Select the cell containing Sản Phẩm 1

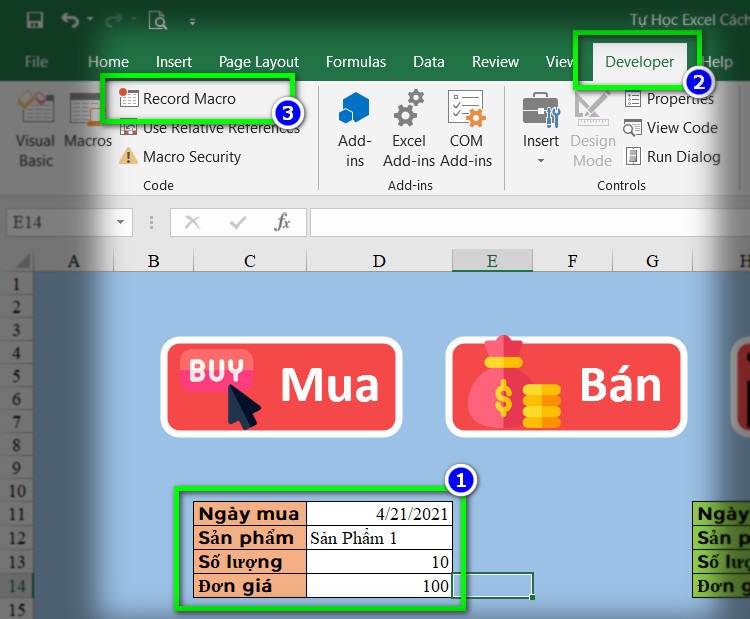pyautogui.click(x=379, y=538)
